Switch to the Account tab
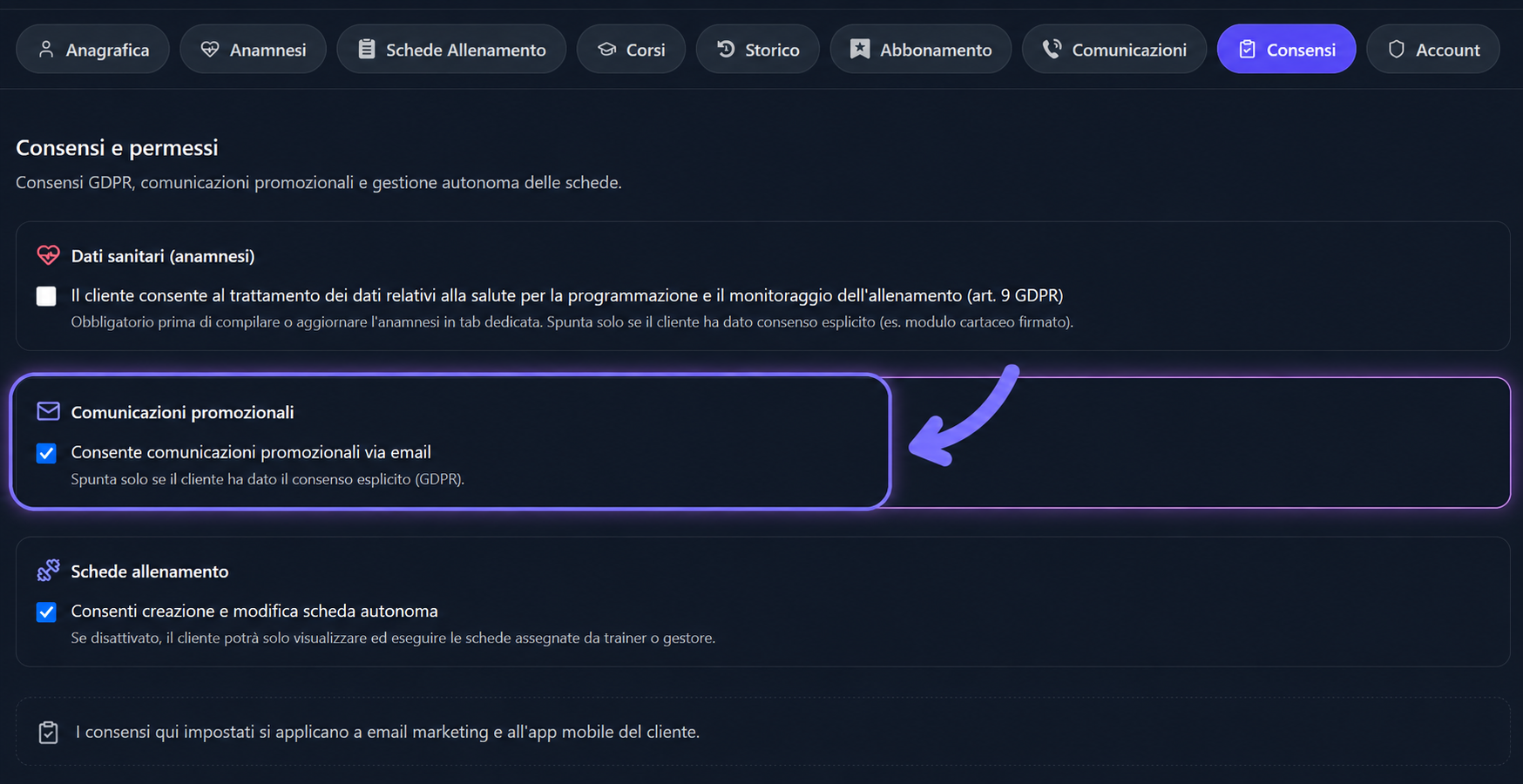 [x=1432, y=50]
